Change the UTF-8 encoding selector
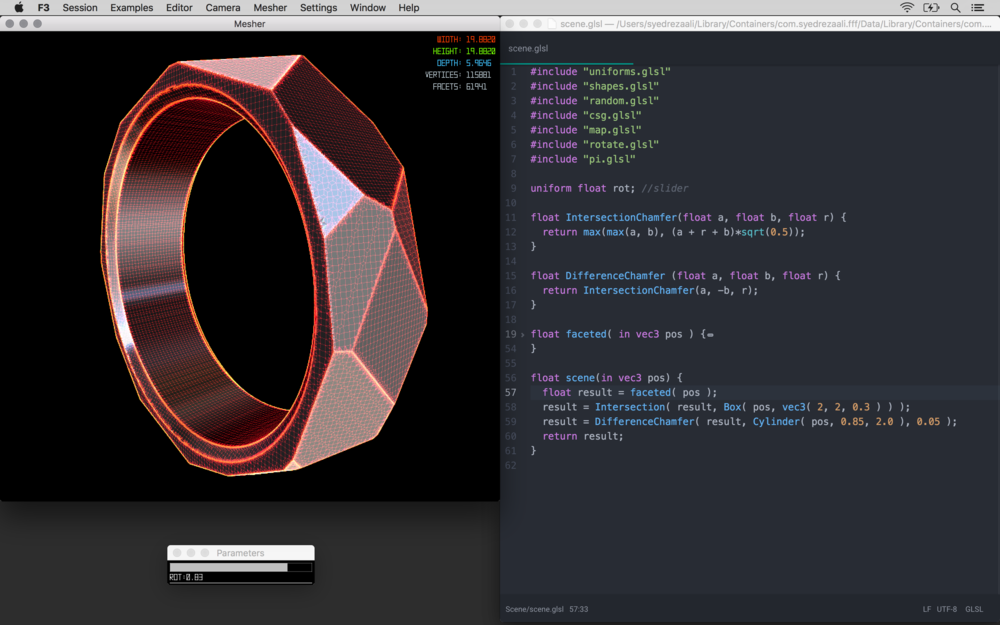The height and width of the screenshot is (625, 1000). point(946,609)
